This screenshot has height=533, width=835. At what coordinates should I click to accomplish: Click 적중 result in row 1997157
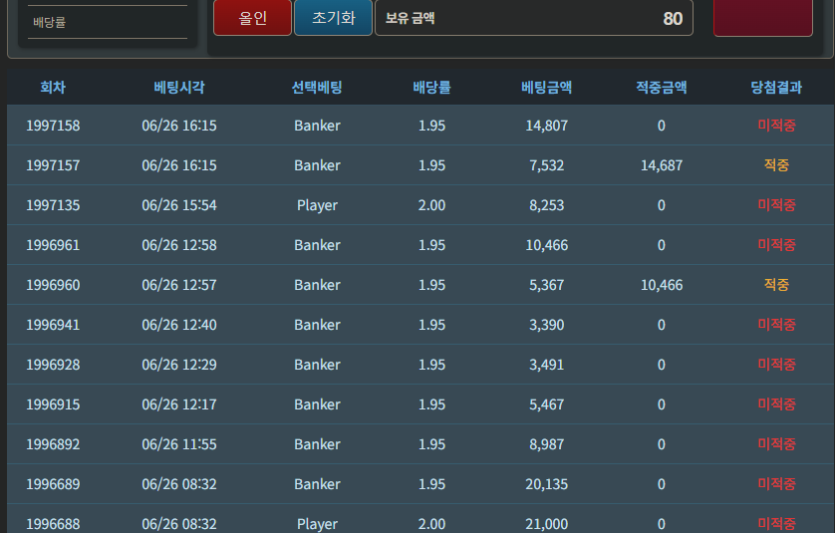point(776,166)
